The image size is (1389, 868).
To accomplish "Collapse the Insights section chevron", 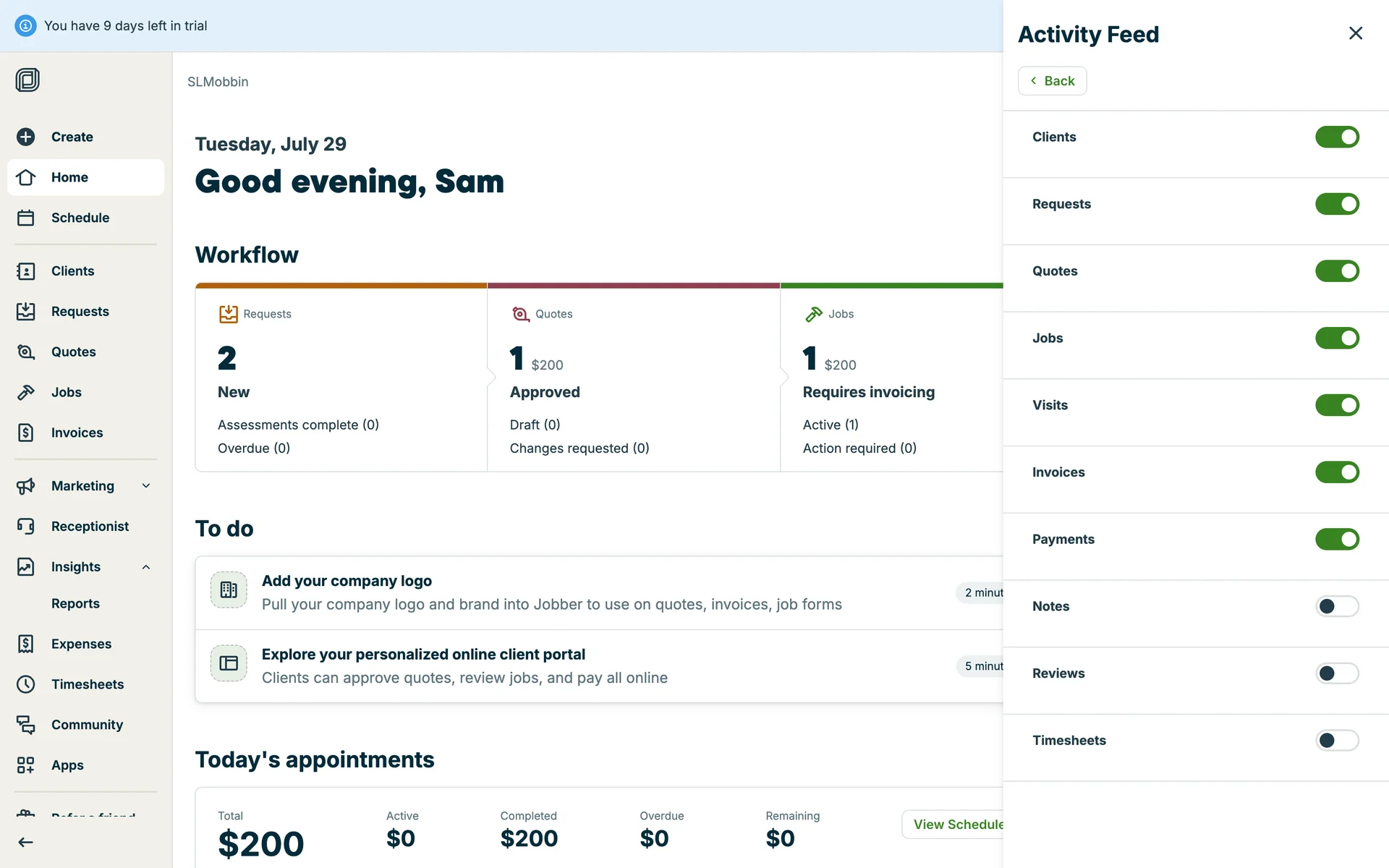I will coord(146,567).
